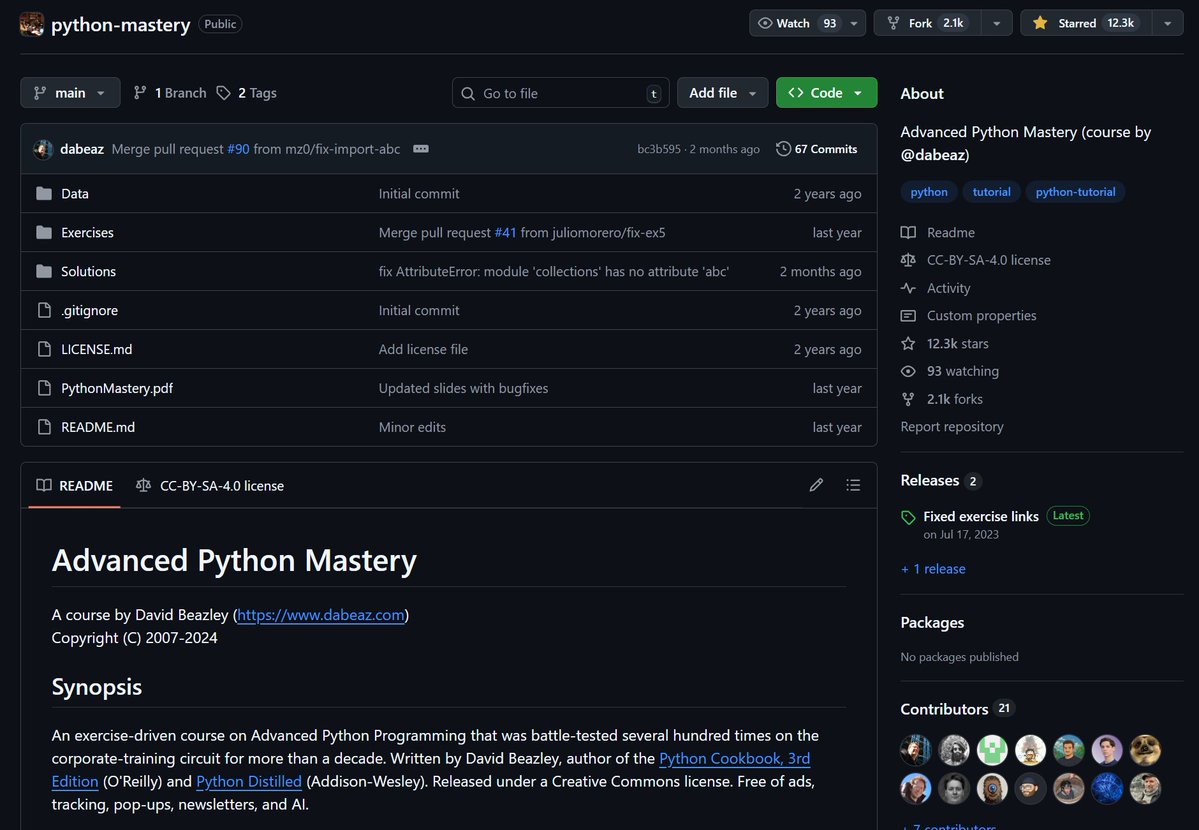Click the README.md file icon

coord(44,427)
